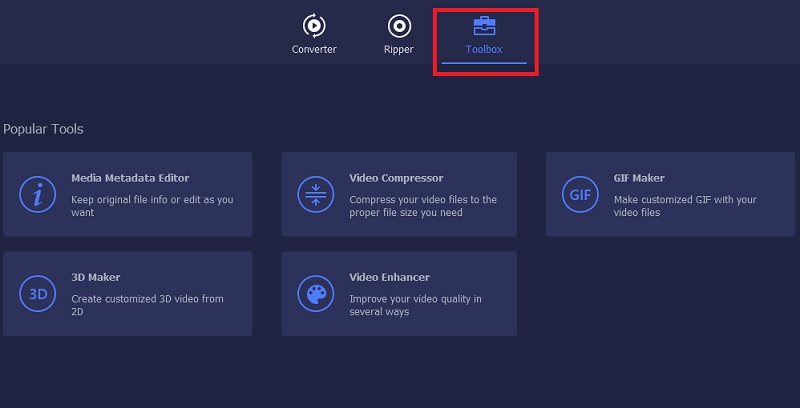Open the Video Compressor title
800x408 pixels.
[396, 178]
